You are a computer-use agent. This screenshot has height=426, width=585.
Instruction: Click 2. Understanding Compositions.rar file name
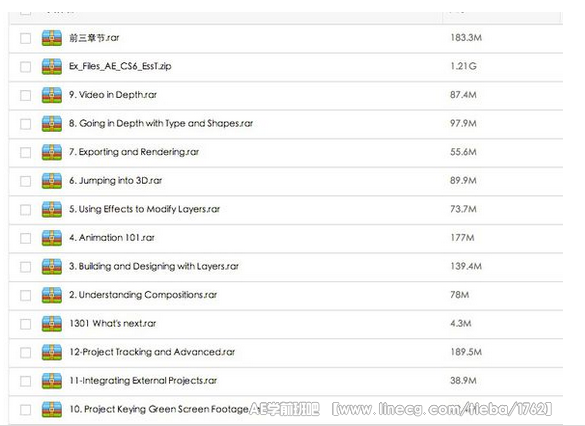click(143, 295)
